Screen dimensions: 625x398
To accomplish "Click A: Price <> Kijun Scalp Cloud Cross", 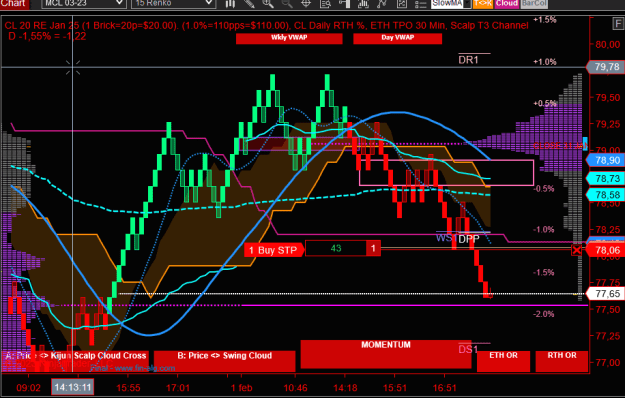I will [x=76, y=361].
